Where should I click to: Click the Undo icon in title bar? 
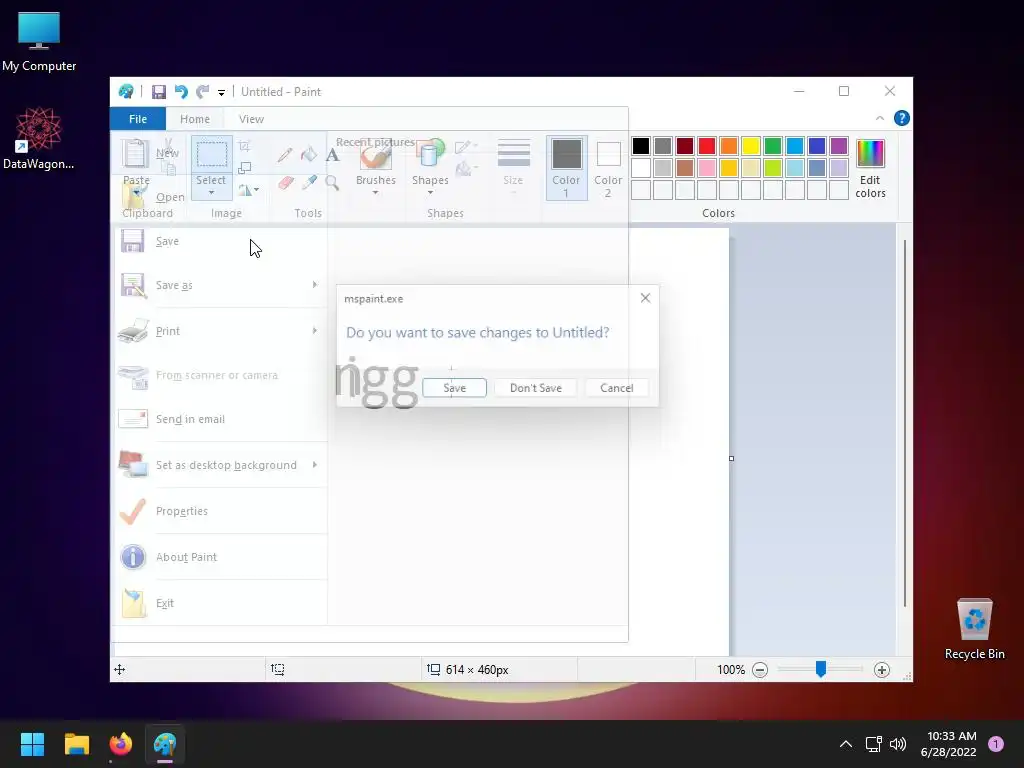tap(181, 92)
